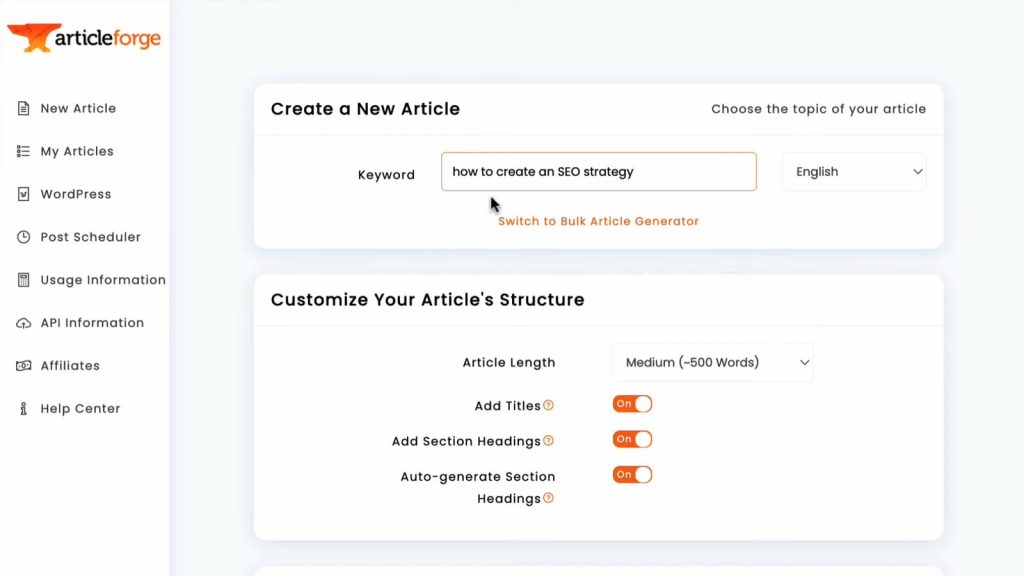
Task: Click the Article Forge anvil logo
Action: click(35, 38)
